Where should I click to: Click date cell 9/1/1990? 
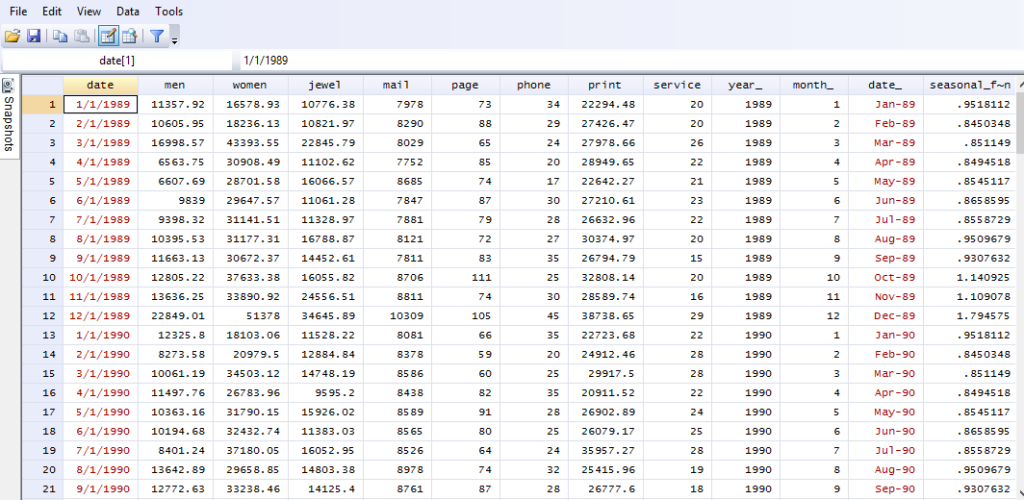click(101, 489)
